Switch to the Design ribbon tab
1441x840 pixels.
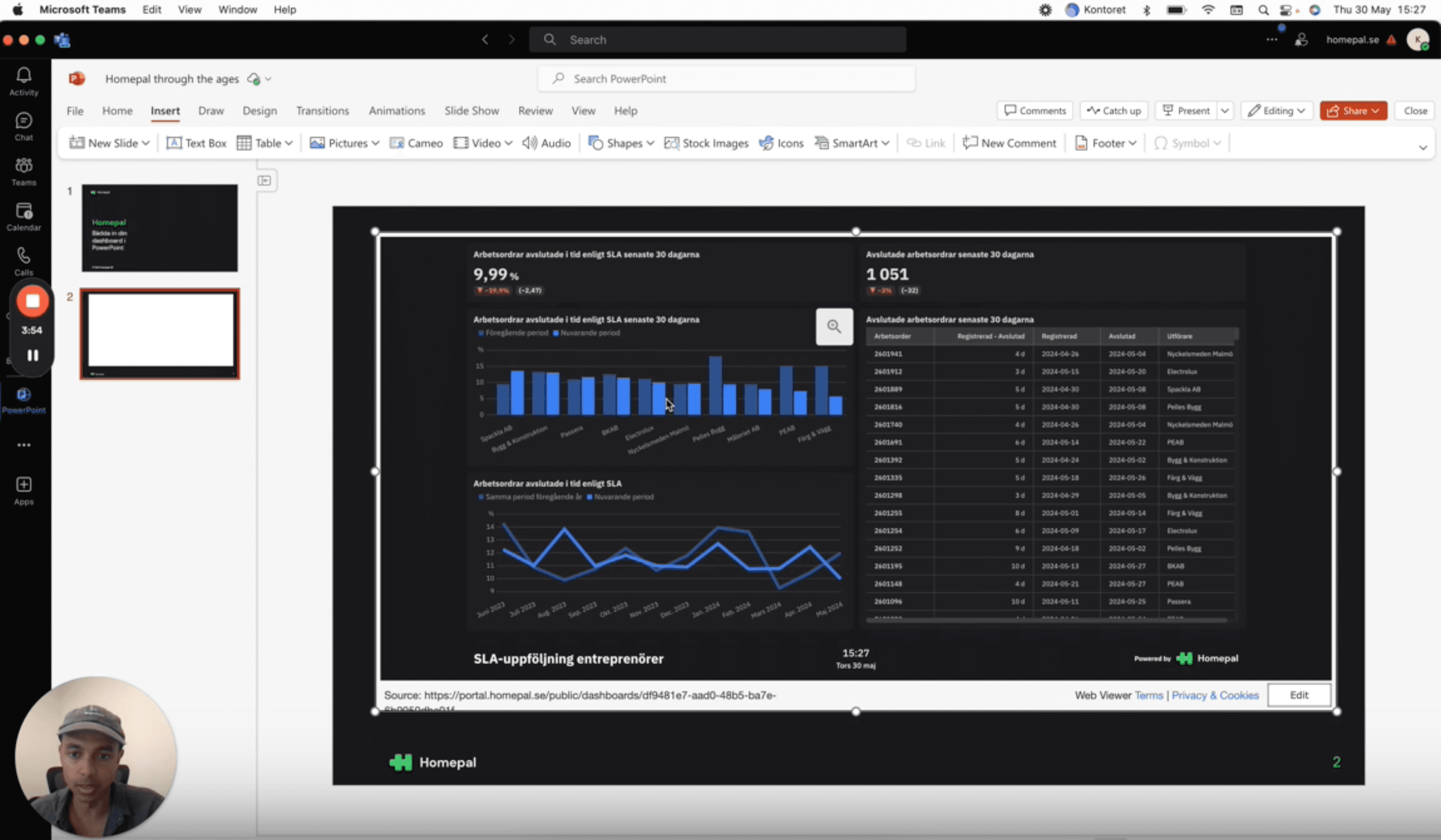pos(259,111)
